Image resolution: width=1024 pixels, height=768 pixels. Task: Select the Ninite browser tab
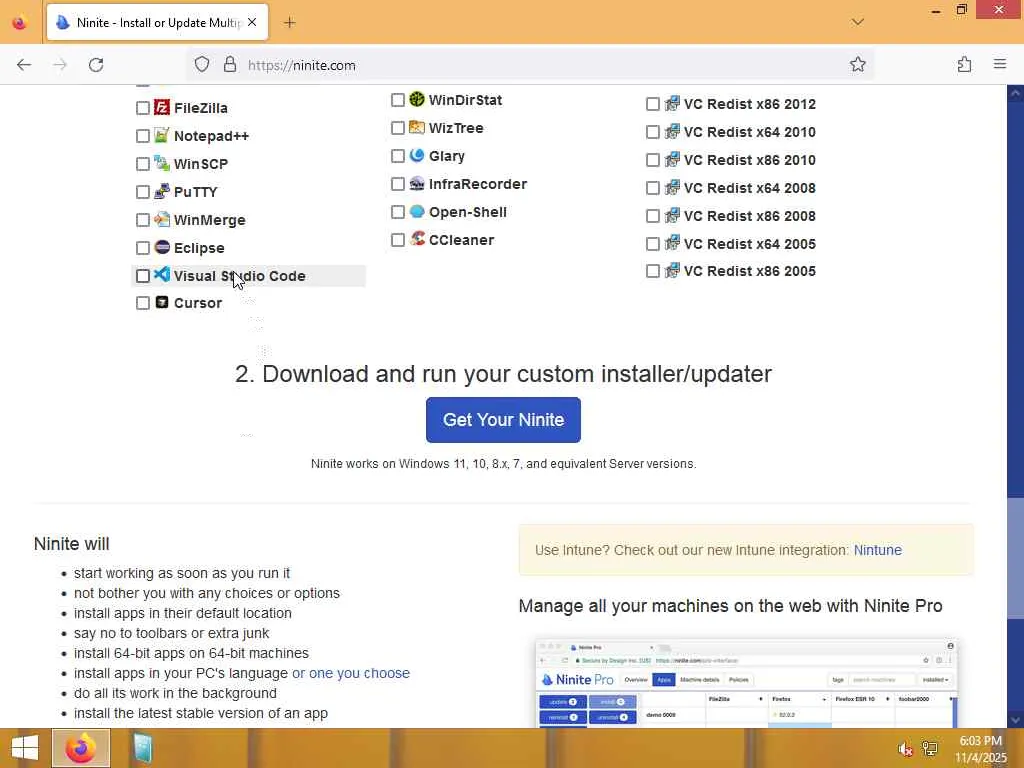pos(157,22)
